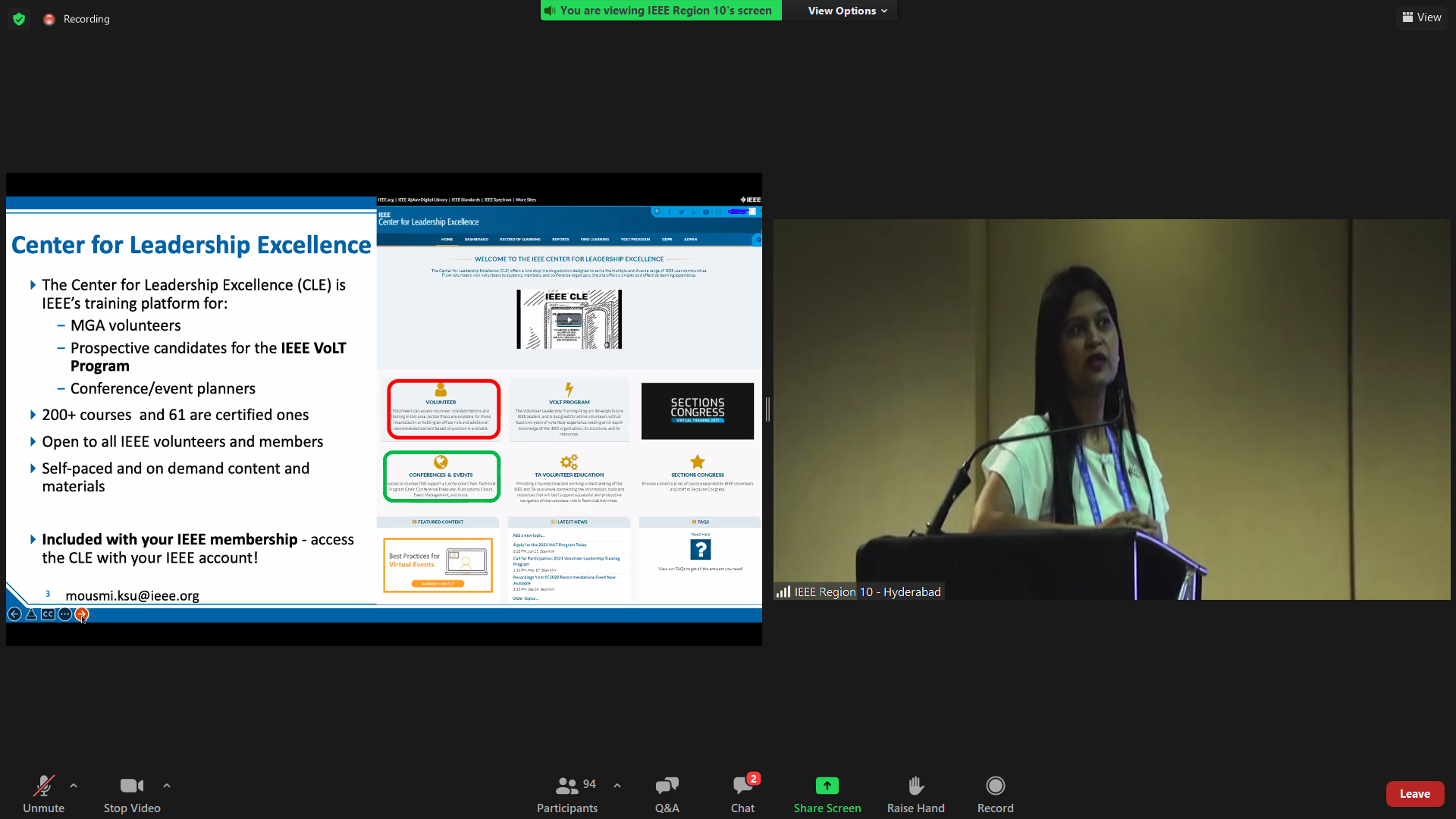The height and width of the screenshot is (819, 1456).
Task: Click the Sections Congress black banner
Action: (x=698, y=411)
